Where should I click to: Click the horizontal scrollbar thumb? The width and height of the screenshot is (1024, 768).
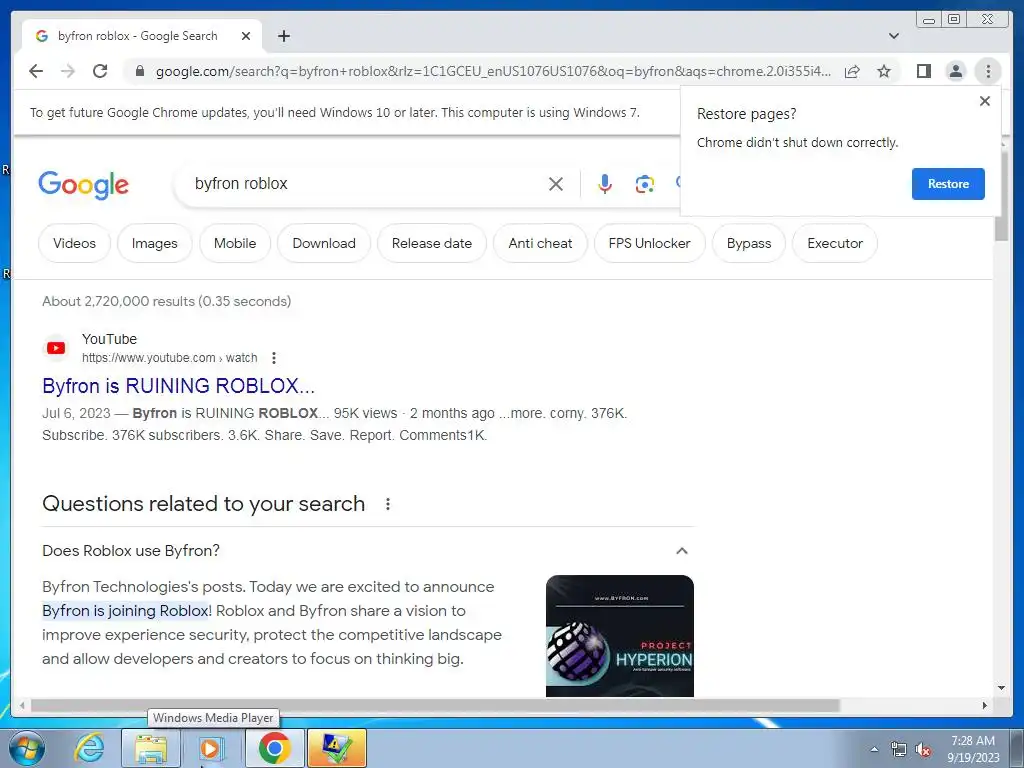pos(435,705)
